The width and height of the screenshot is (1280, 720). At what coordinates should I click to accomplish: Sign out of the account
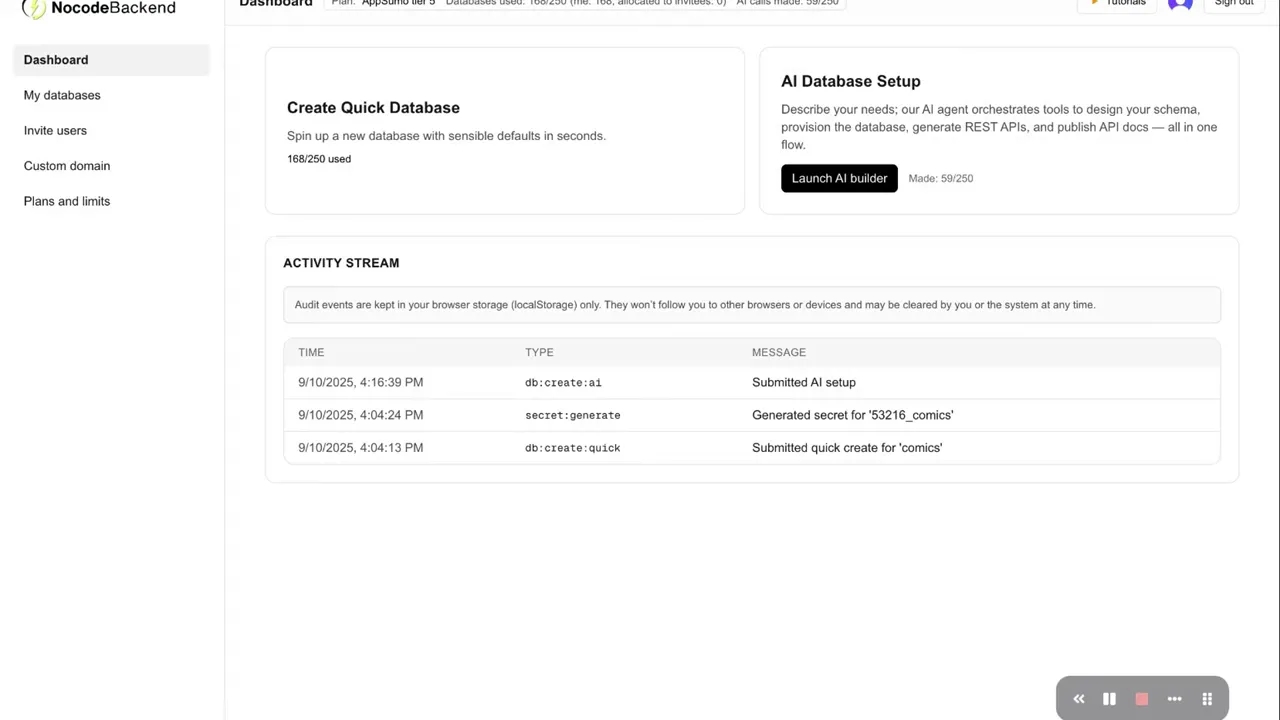pos(1233,4)
